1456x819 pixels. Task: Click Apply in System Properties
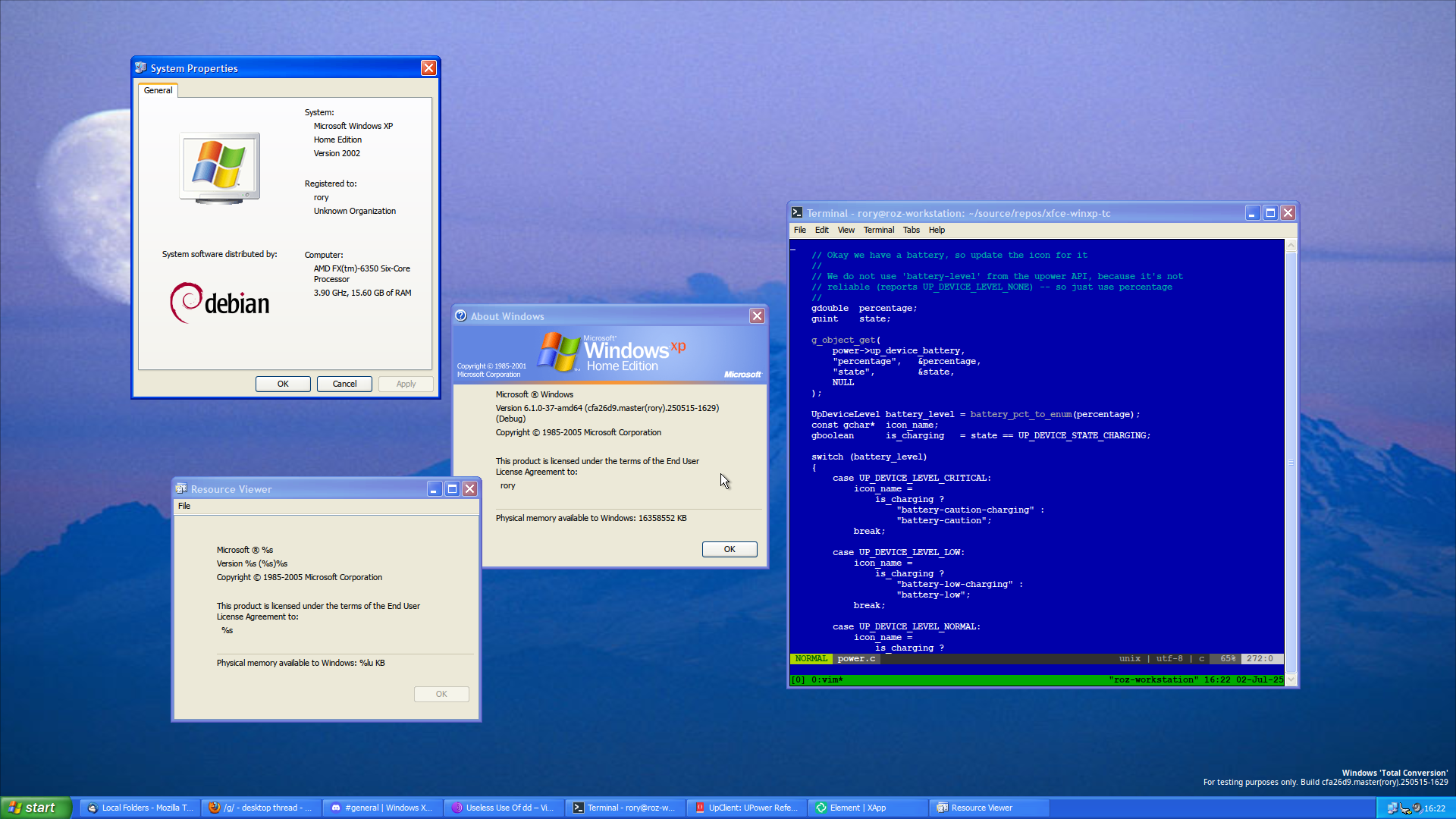(406, 384)
